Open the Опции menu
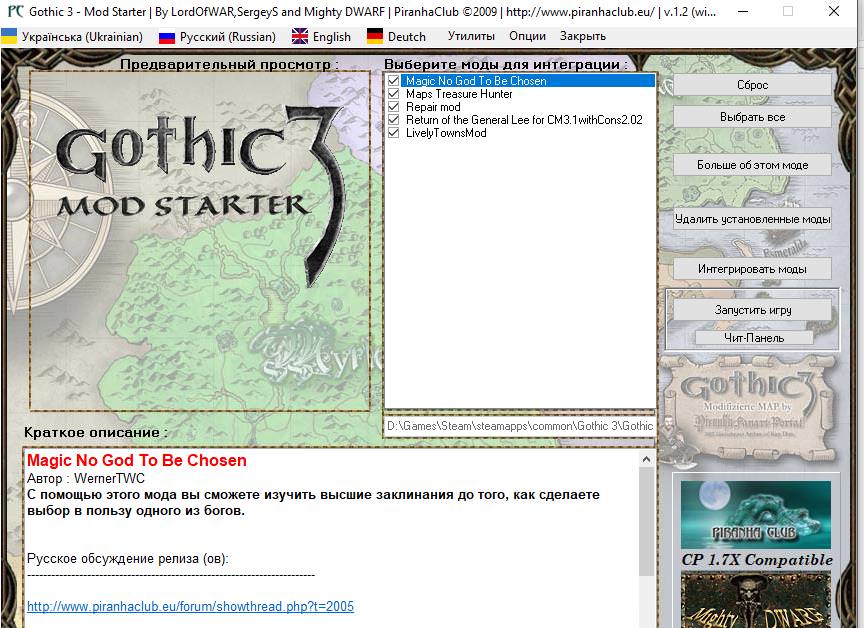This screenshot has width=864, height=628. click(x=527, y=36)
